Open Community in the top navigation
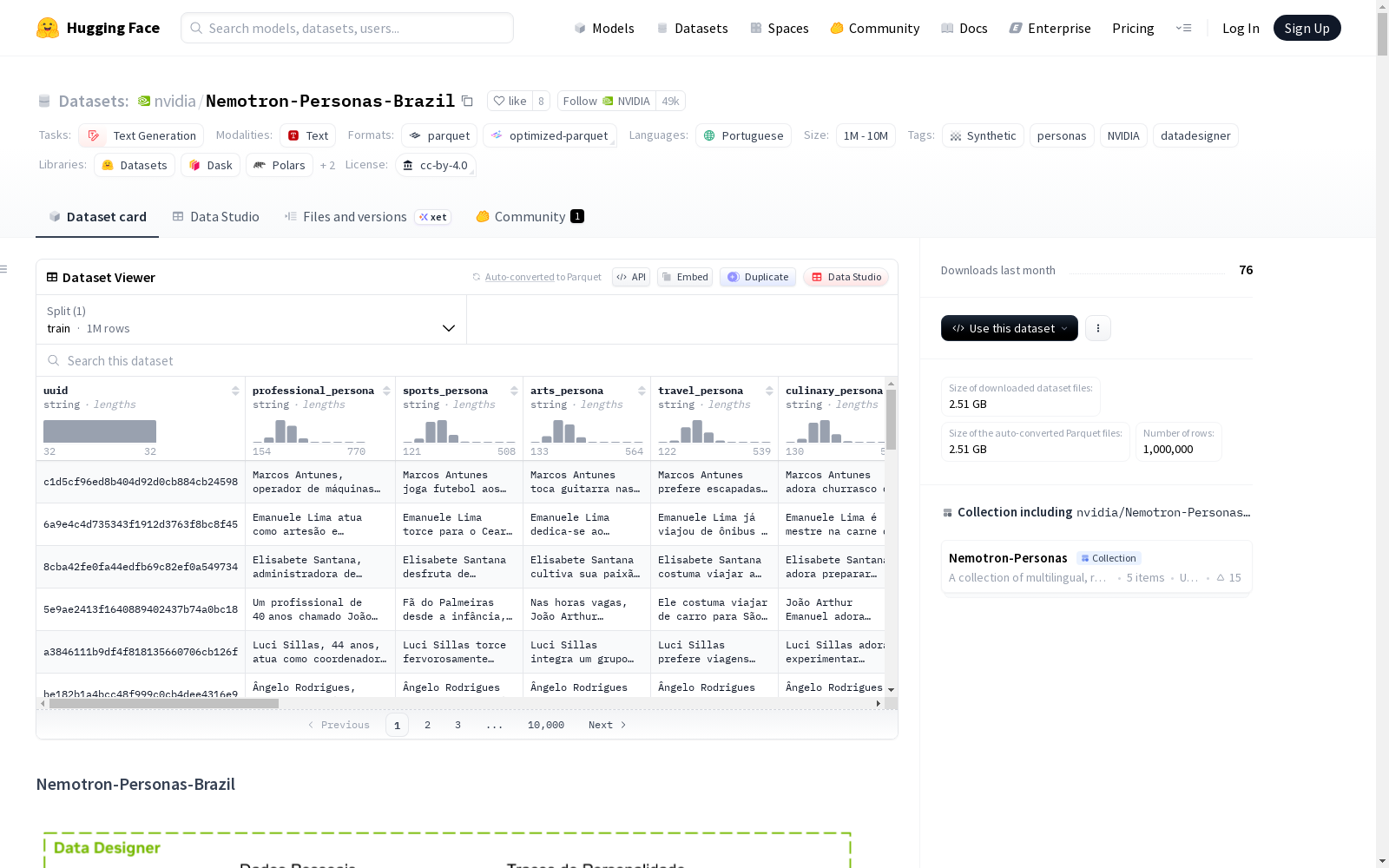1389x868 pixels. pos(875,28)
